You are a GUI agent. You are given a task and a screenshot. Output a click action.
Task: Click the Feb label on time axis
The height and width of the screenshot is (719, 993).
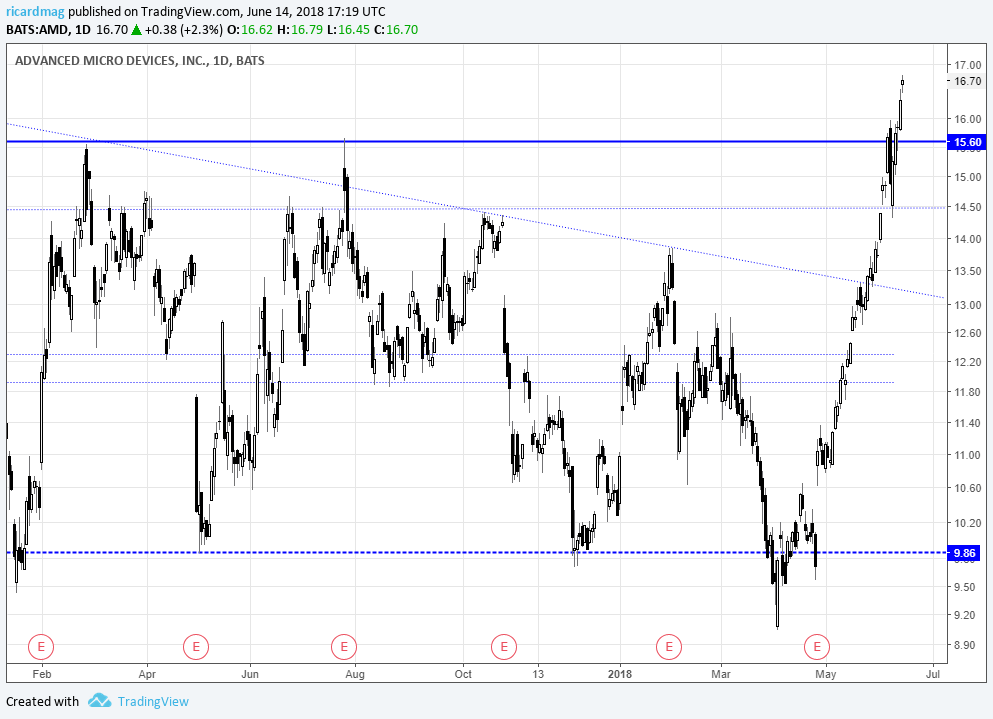click(41, 674)
